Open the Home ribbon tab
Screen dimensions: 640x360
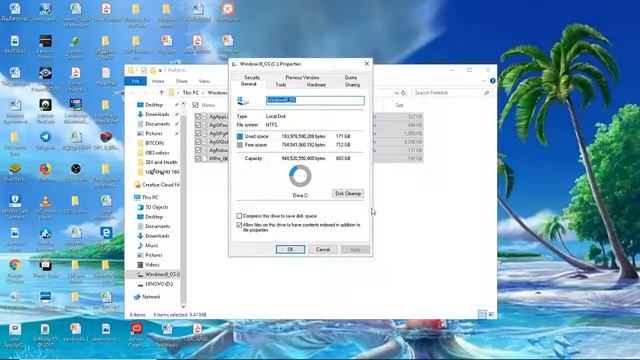tap(158, 81)
